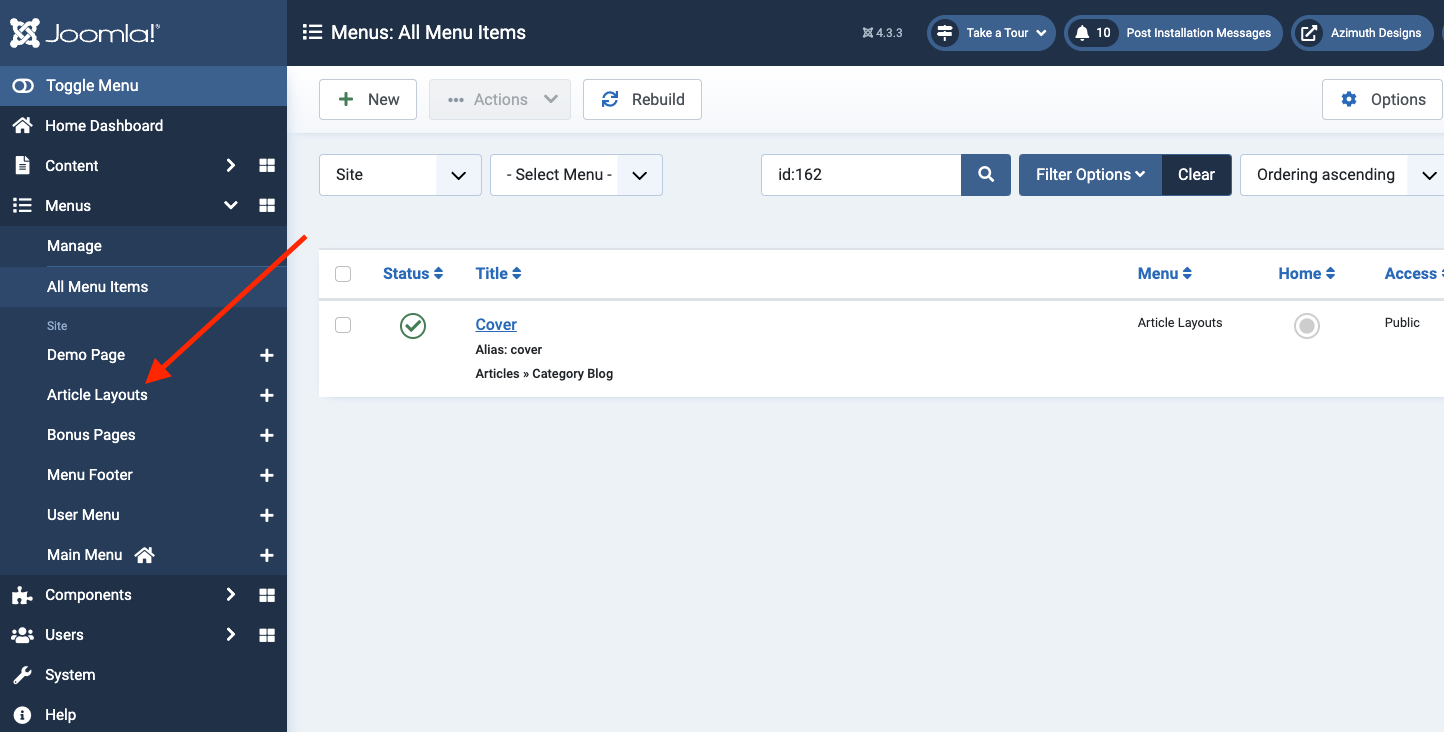Click the Menus dashboard grid icon

pyautogui.click(x=267, y=205)
